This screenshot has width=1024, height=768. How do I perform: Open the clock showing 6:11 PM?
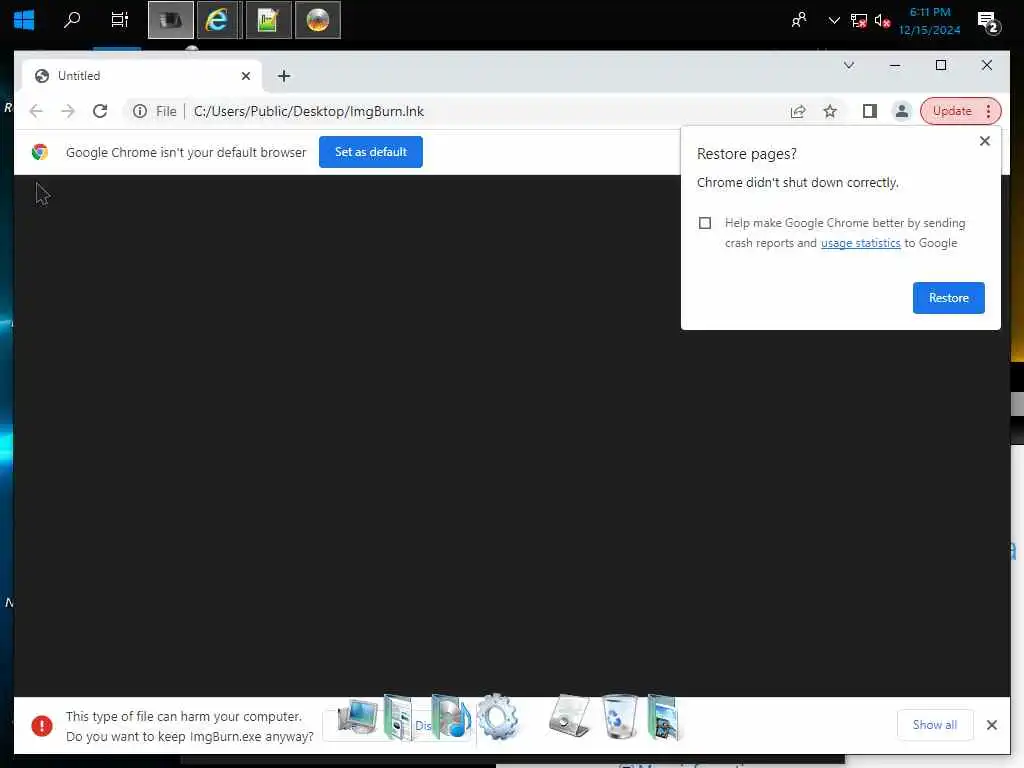(929, 21)
